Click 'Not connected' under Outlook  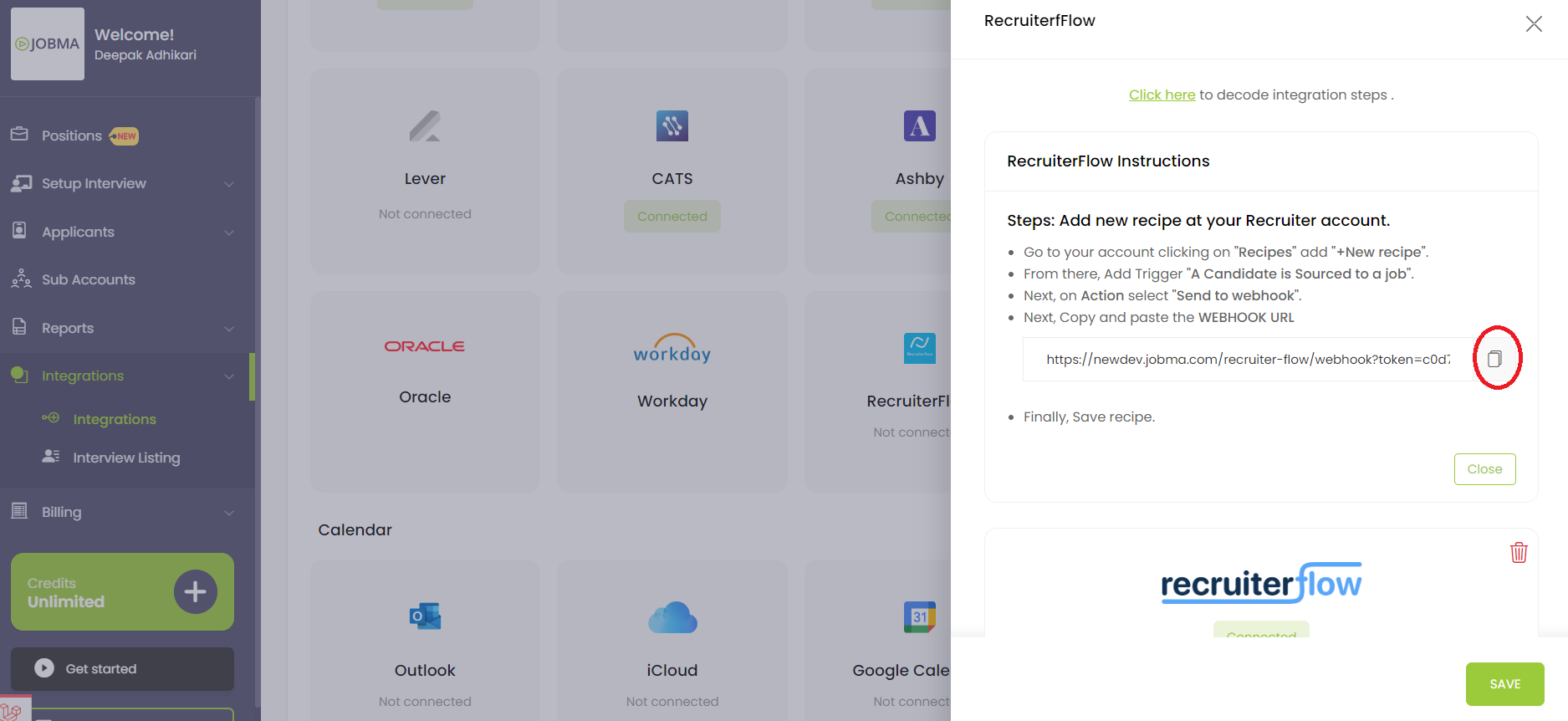pos(425,702)
